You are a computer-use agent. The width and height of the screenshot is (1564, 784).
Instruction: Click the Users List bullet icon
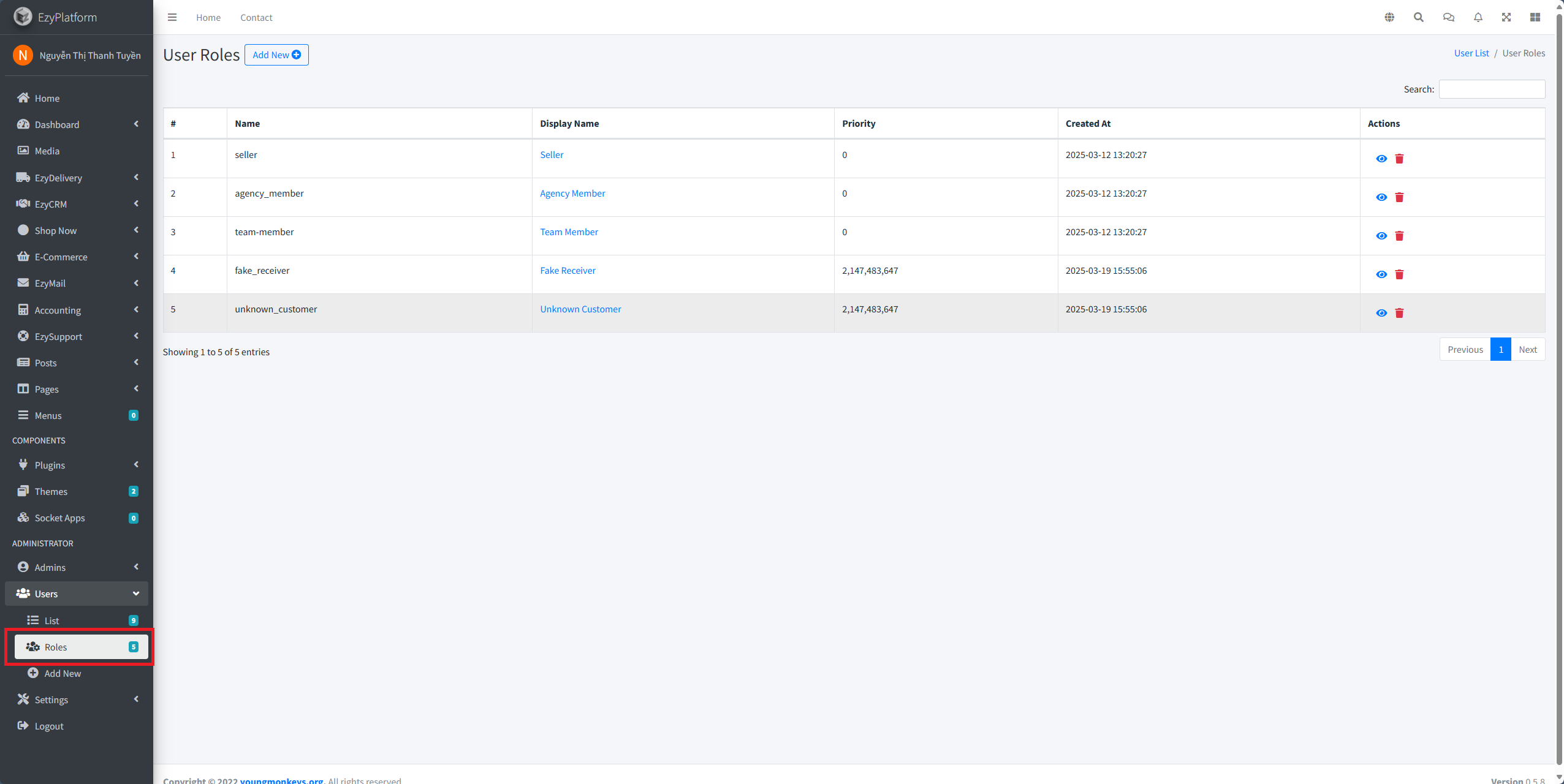pyautogui.click(x=33, y=620)
